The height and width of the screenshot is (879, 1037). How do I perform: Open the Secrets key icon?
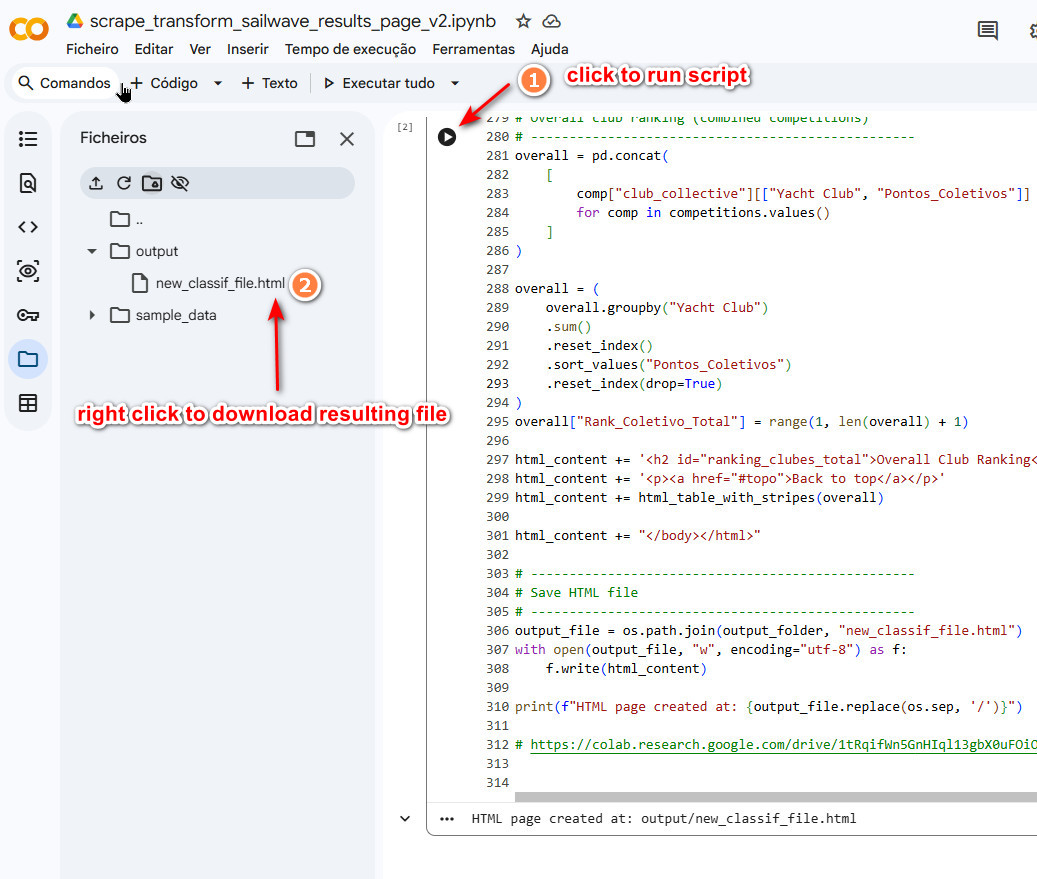click(x=28, y=315)
